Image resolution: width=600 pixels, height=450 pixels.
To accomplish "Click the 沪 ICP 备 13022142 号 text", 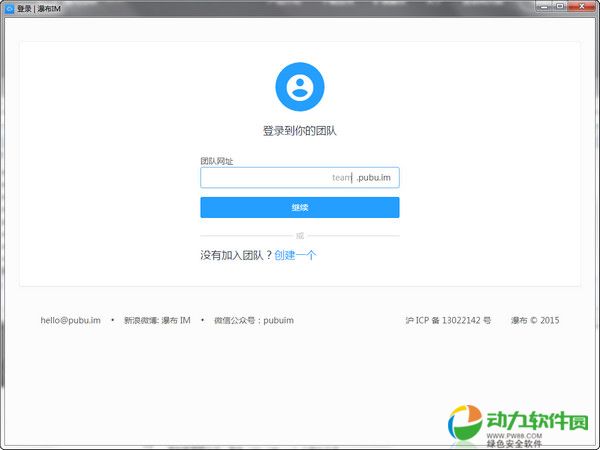I will tap(448, 320).
